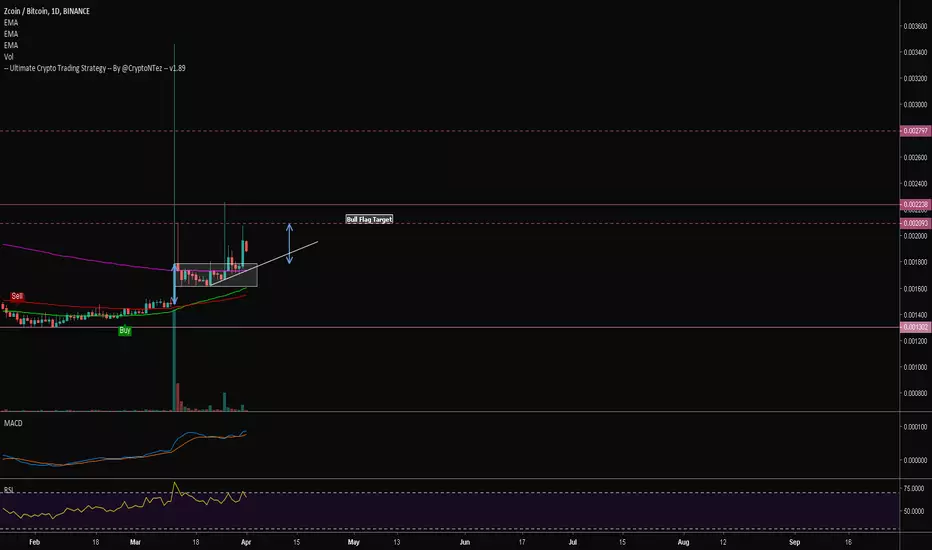Image resolution: width=932 pixels, height=550 pixels.
Task: Click the MACD pane label
Action: pos(13,423)
